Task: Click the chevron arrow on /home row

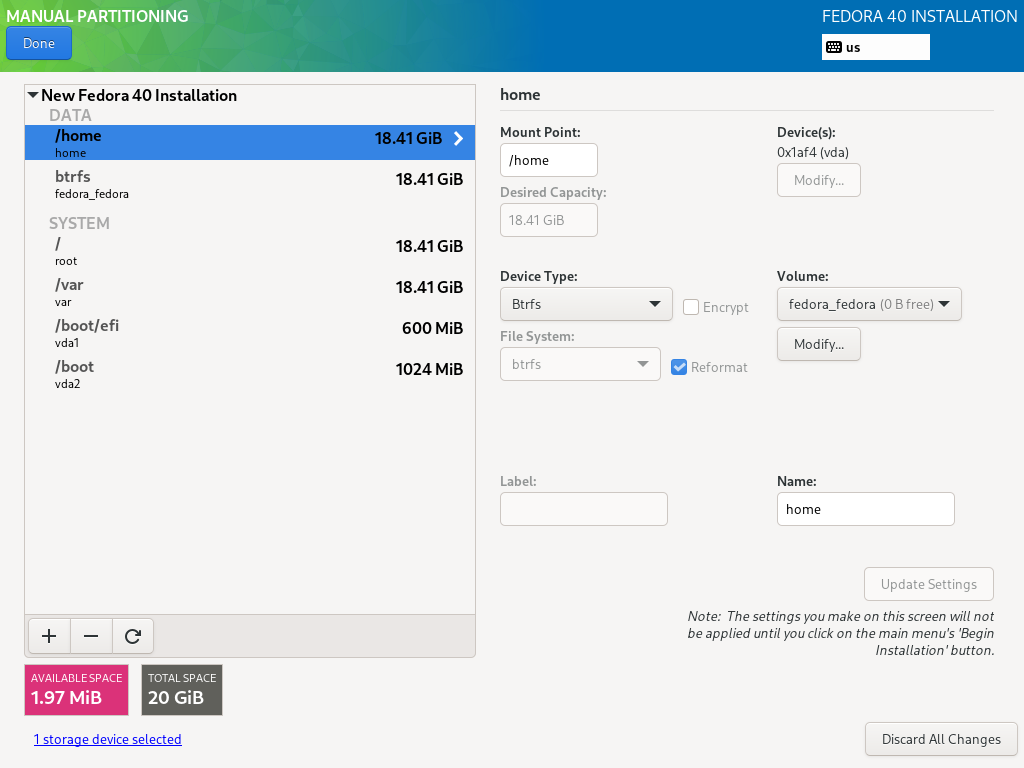Action: (x=458, y=138)
